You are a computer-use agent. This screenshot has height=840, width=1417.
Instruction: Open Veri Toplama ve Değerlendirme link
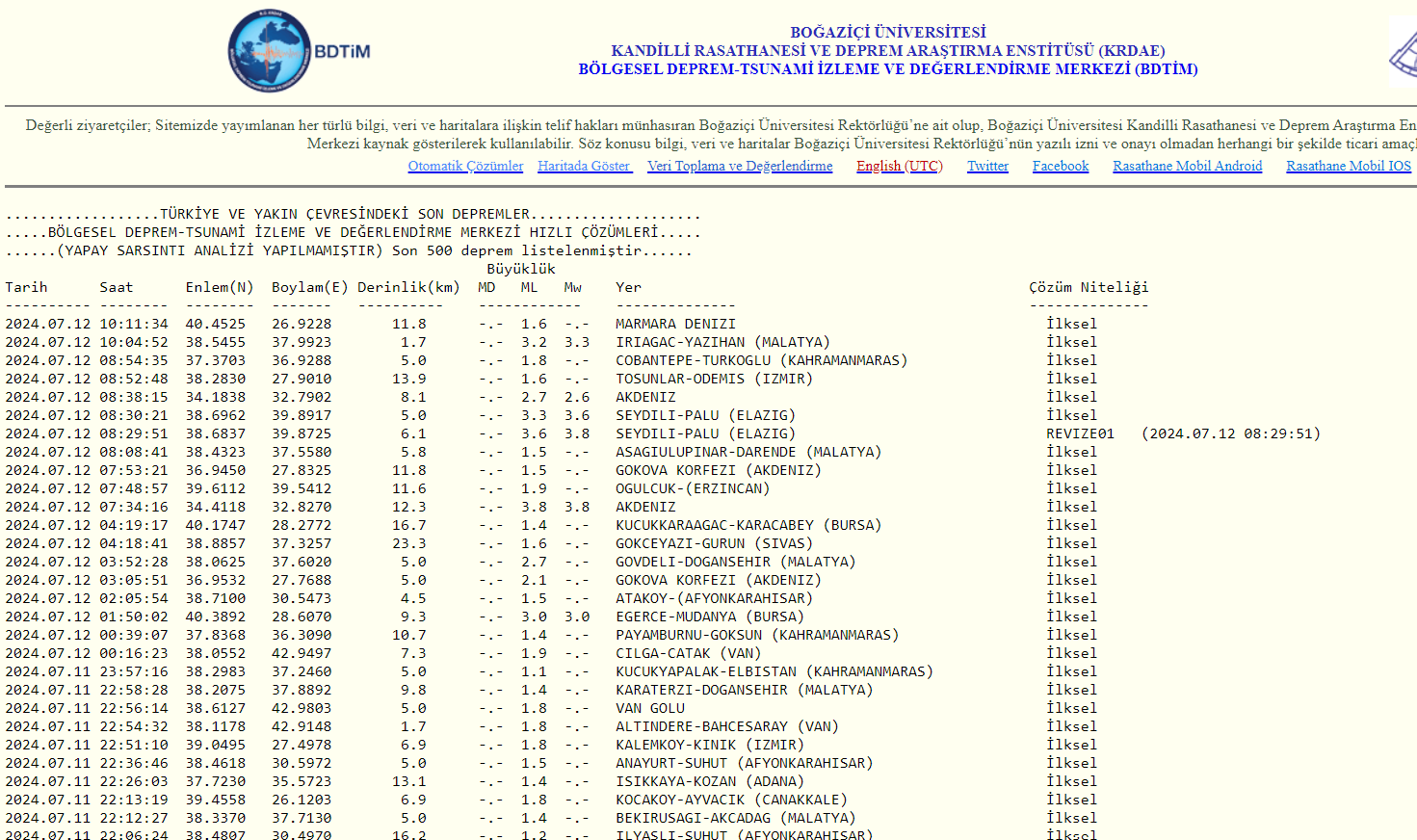tap(740, 166)
